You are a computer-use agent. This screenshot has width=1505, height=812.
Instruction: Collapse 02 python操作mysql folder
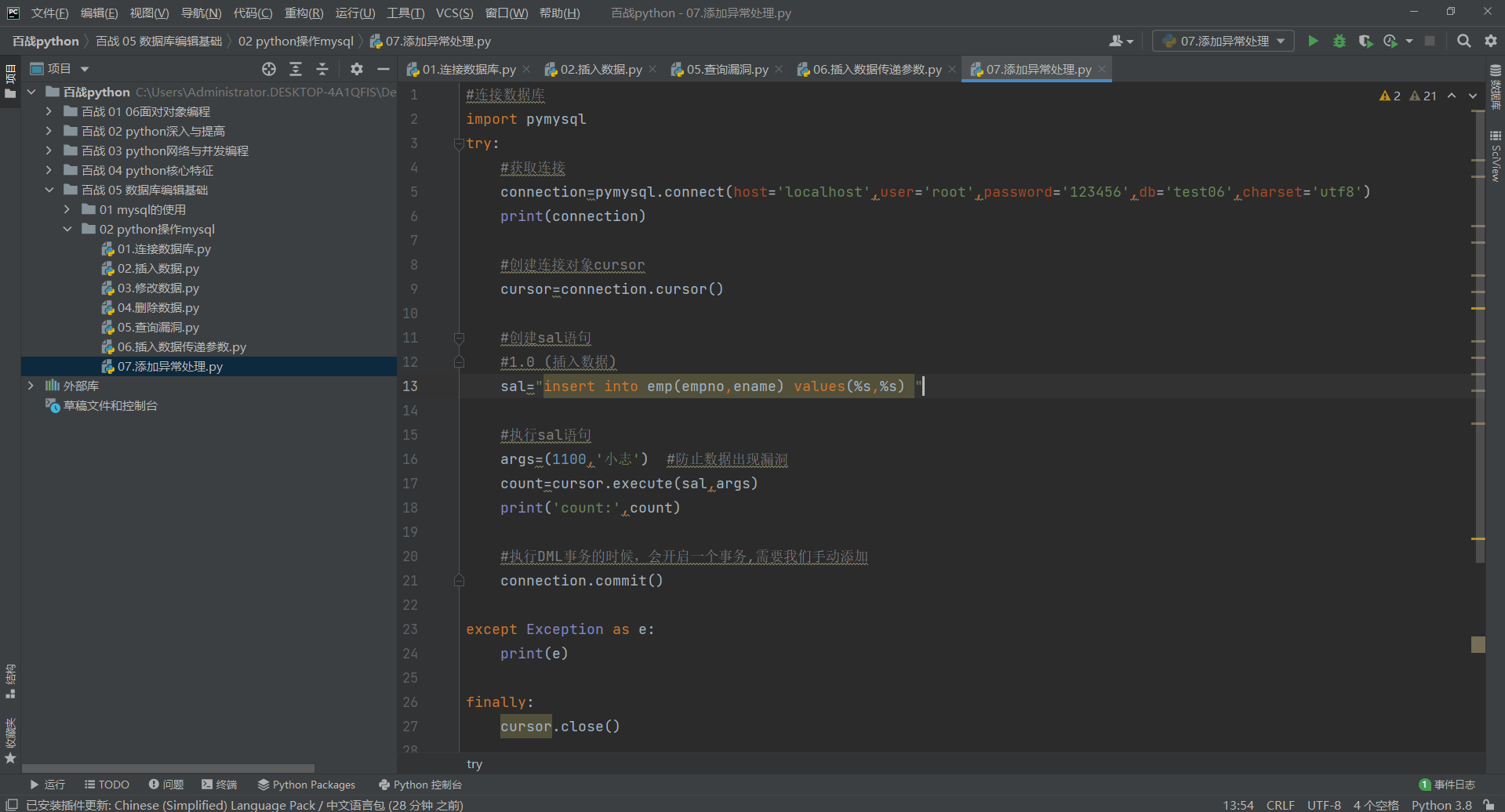click(67, 229)
